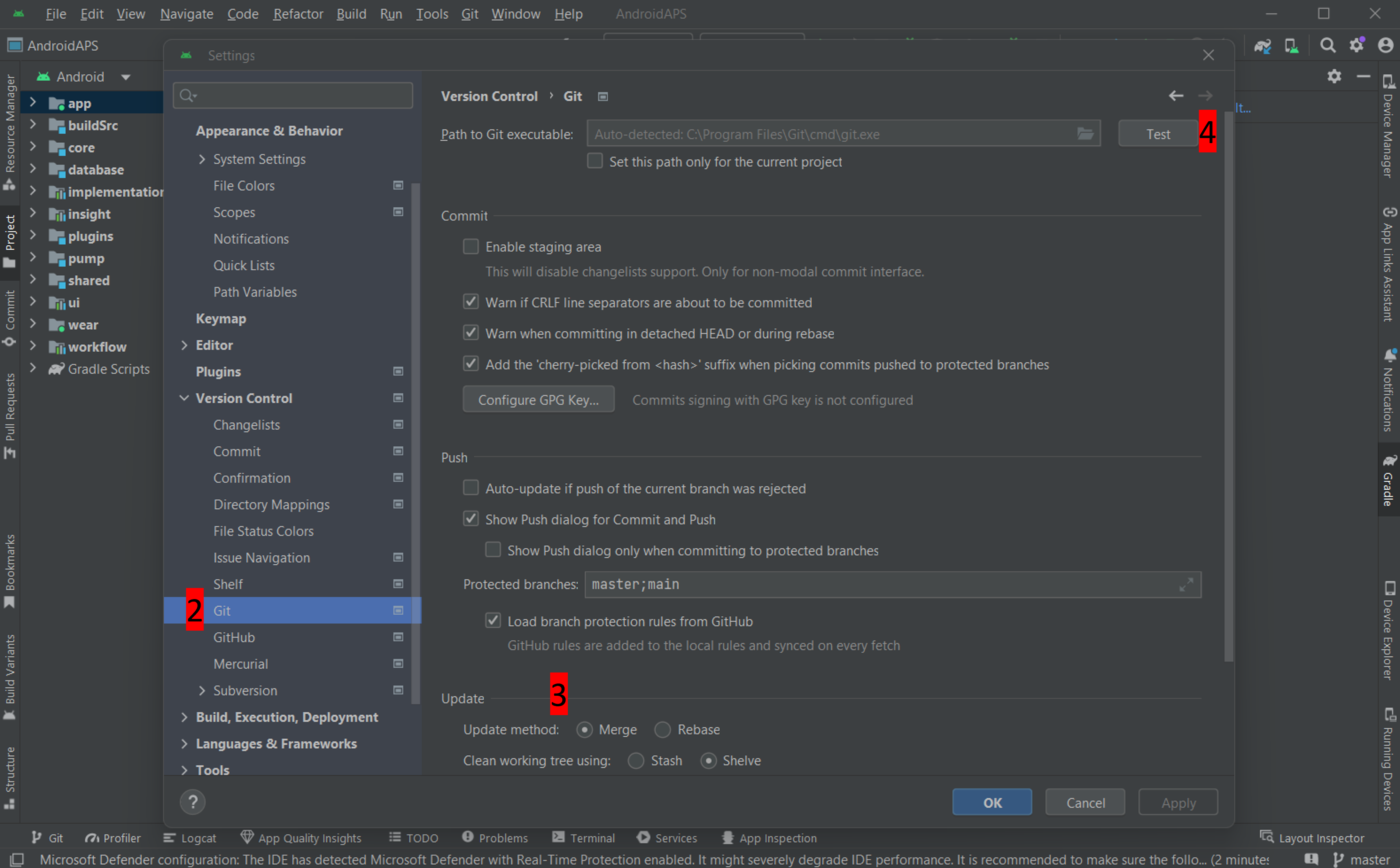Select GitHub in Version Control settings
This screenshot has width=1400, height=868.
[293, 637]
